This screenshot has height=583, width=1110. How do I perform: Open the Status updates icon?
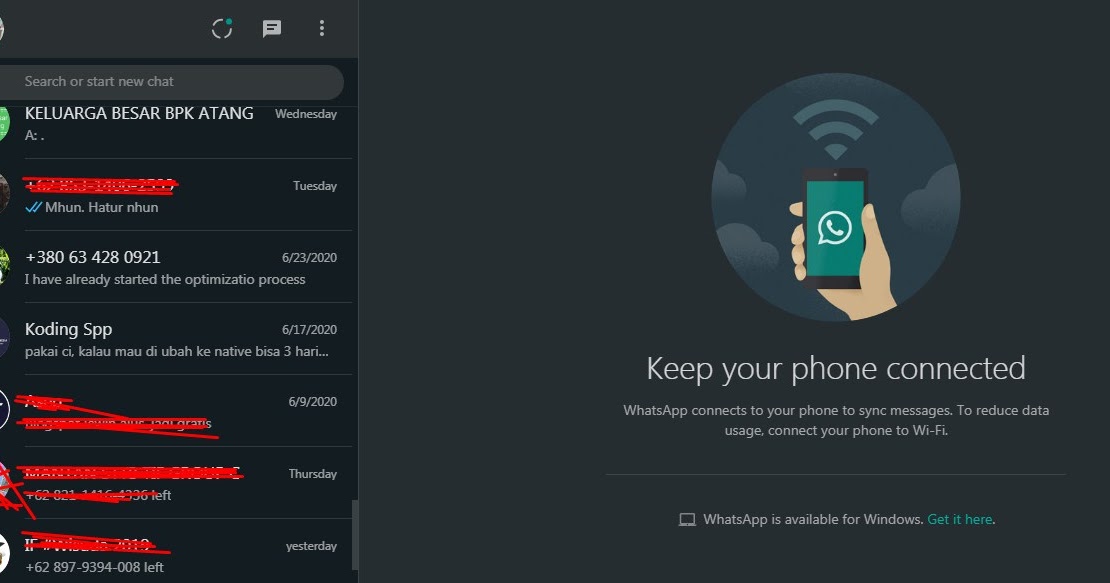tap(222, 28)
